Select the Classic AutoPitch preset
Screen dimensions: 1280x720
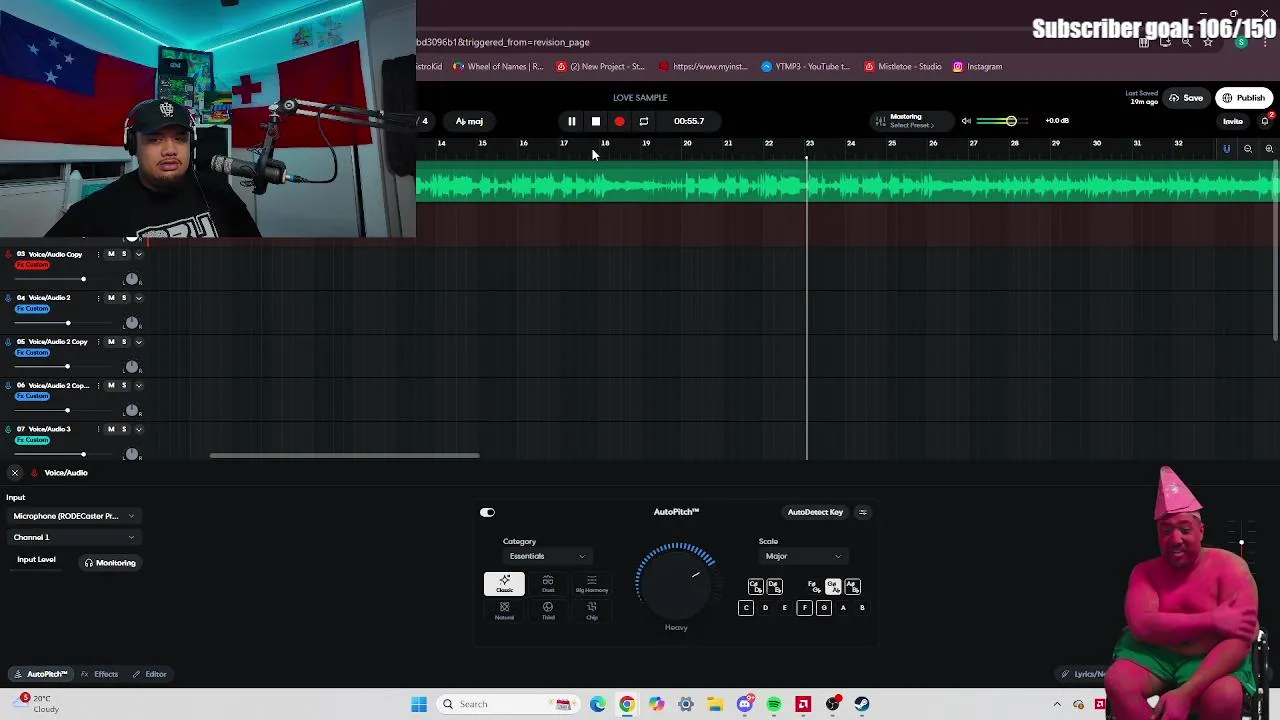pyautogui.click(x=504, y=584)
